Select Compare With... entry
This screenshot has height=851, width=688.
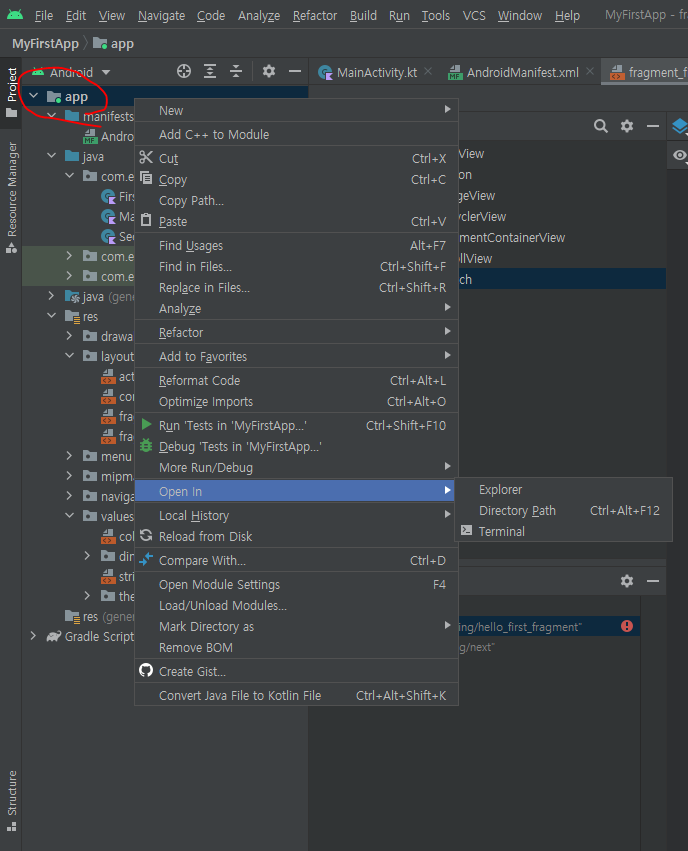click(x=296, y=560)
